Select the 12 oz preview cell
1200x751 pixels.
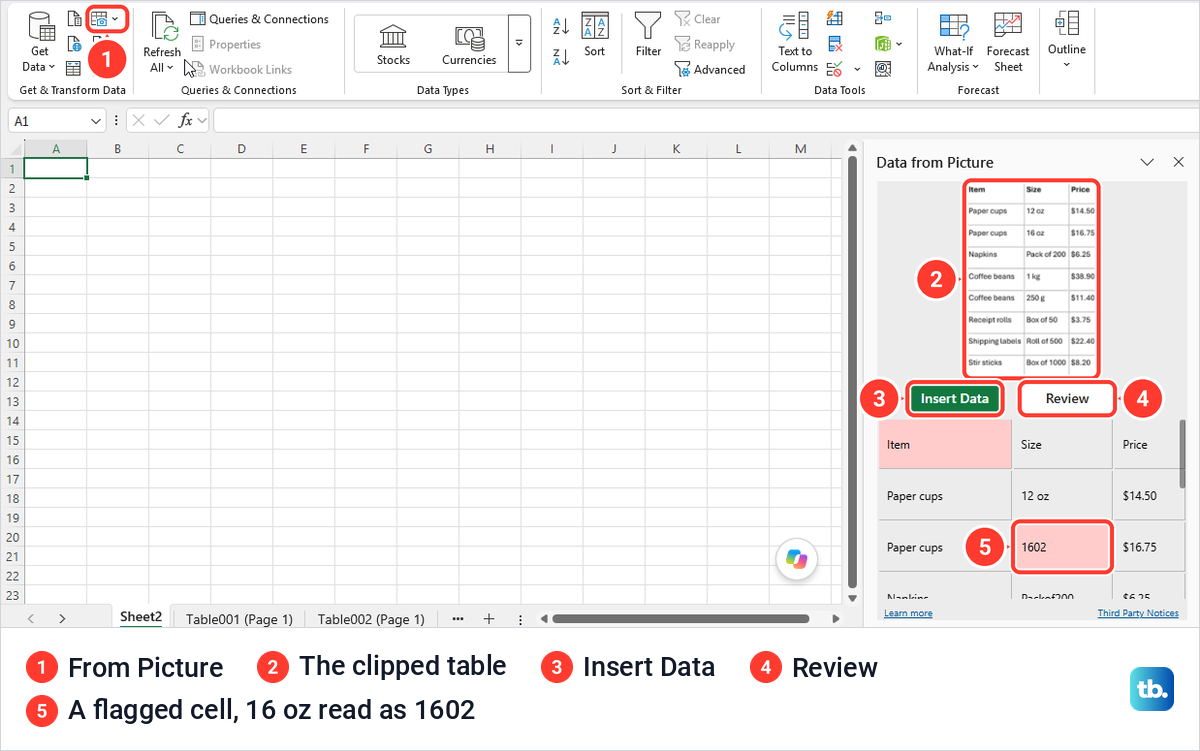tap(1062, 496)
